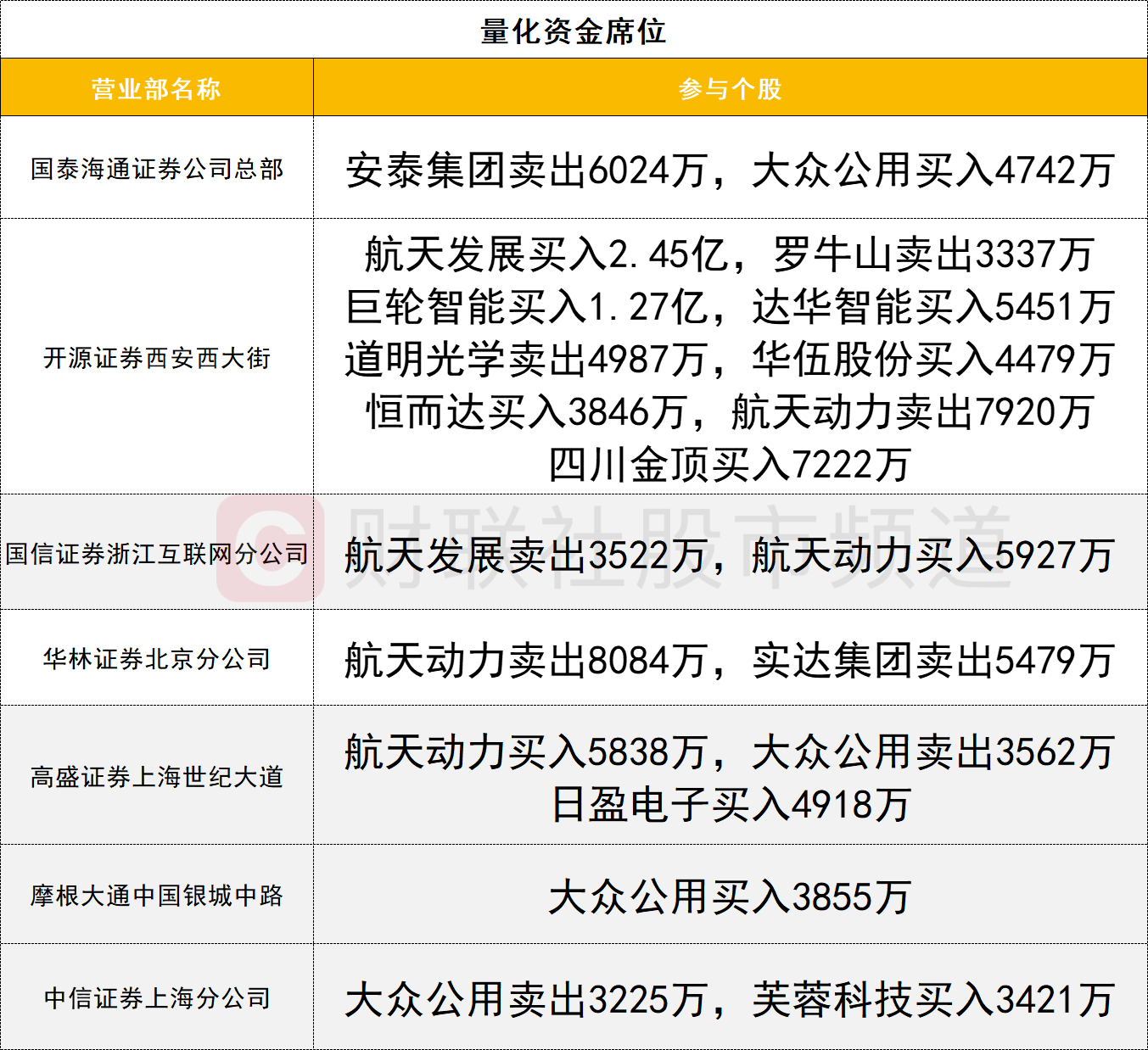Select the entry "实达集团卖出5479万"
Image resolution: width=1148 pixels, height=1050 pixels.
(x=933, y=660)
